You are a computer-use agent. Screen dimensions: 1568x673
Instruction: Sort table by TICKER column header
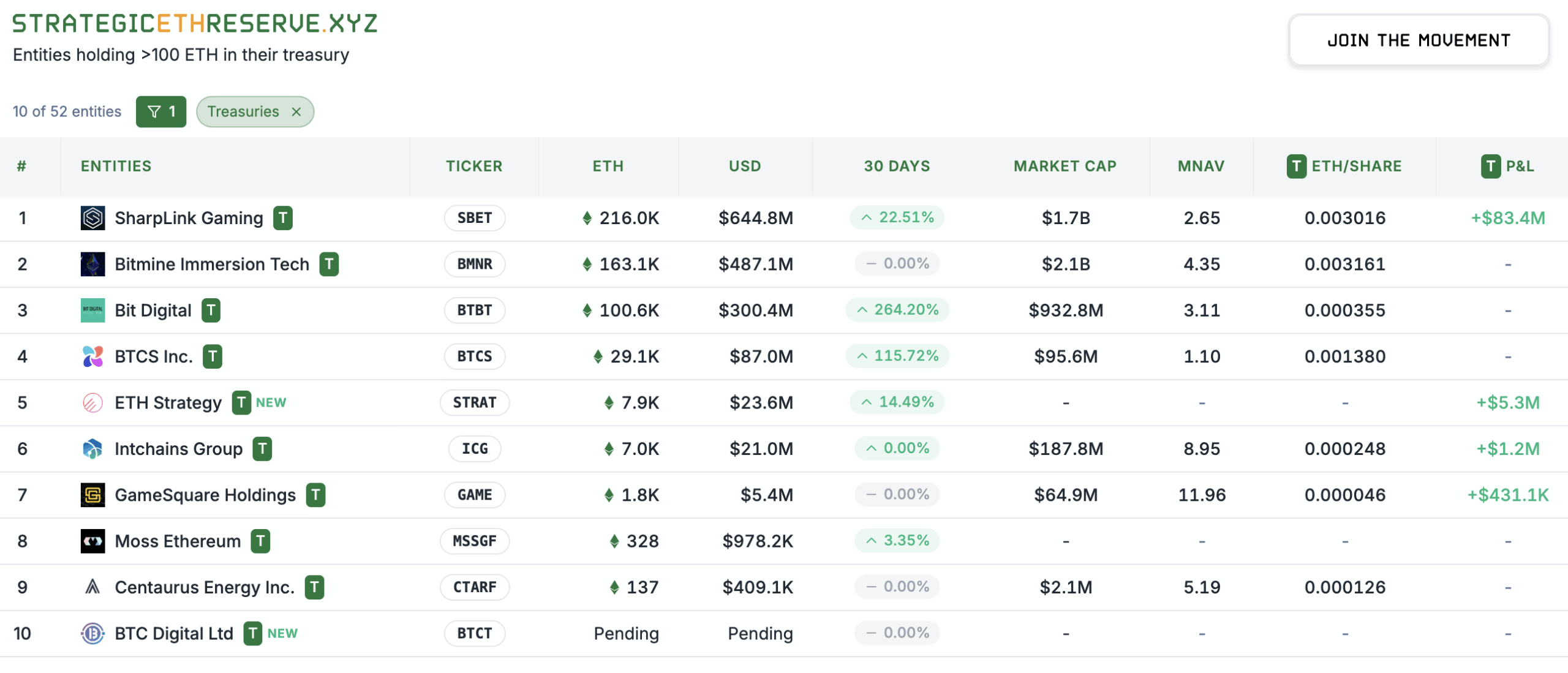[474, 166]
